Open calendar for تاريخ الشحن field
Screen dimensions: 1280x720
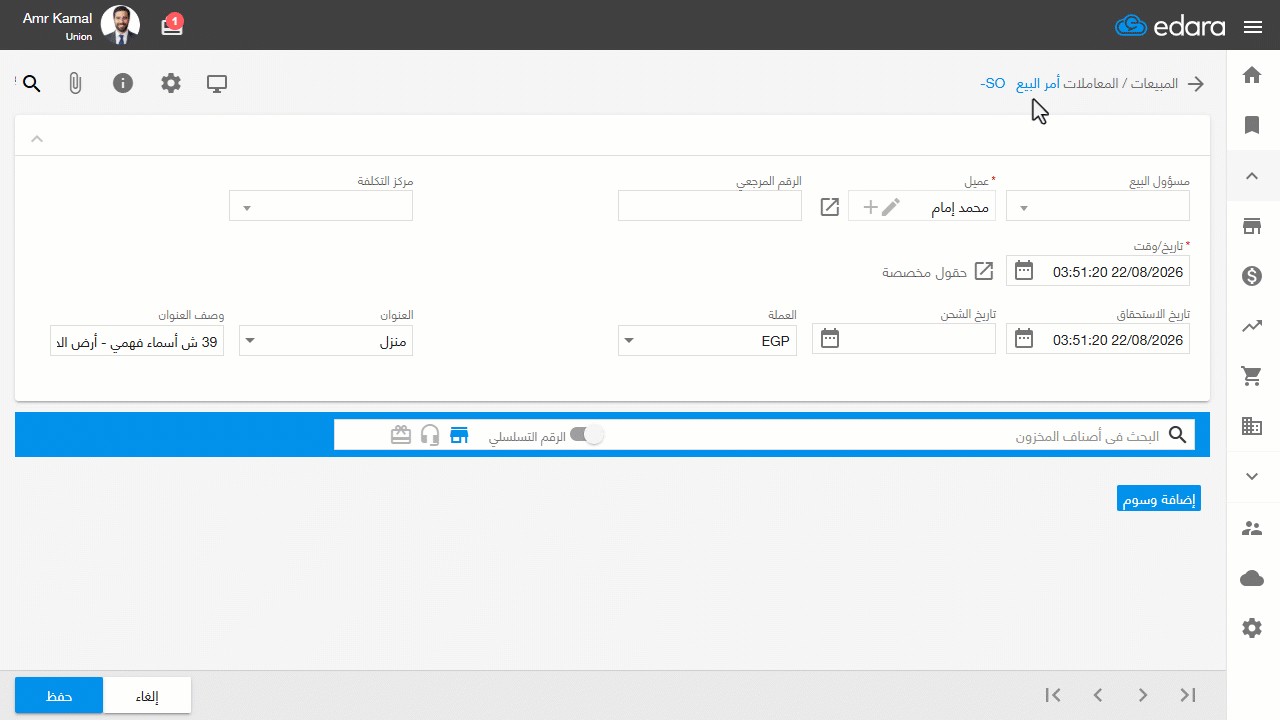[x=830, y=339]
